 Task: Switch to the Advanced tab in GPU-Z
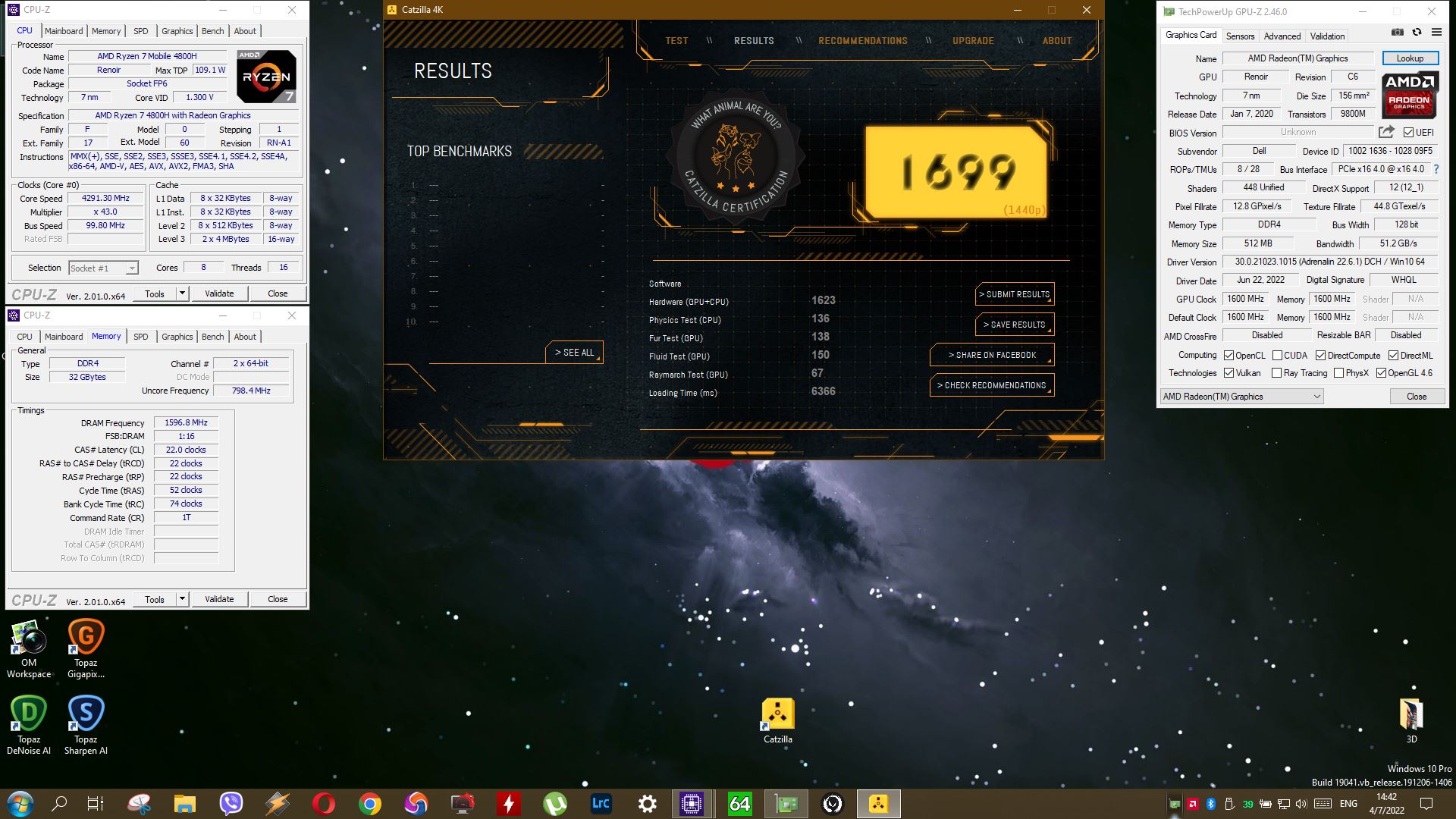(1282, 36)
